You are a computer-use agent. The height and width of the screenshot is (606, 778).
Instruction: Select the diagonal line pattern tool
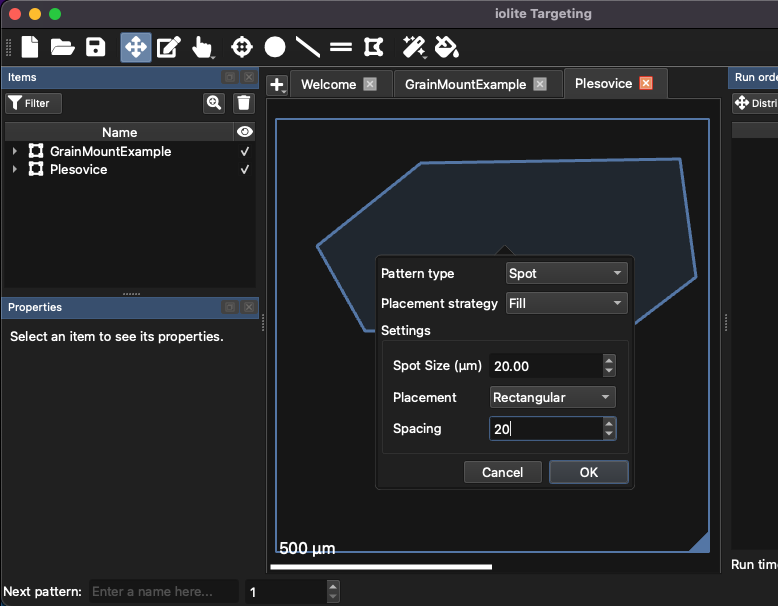[x=308, y=48]
